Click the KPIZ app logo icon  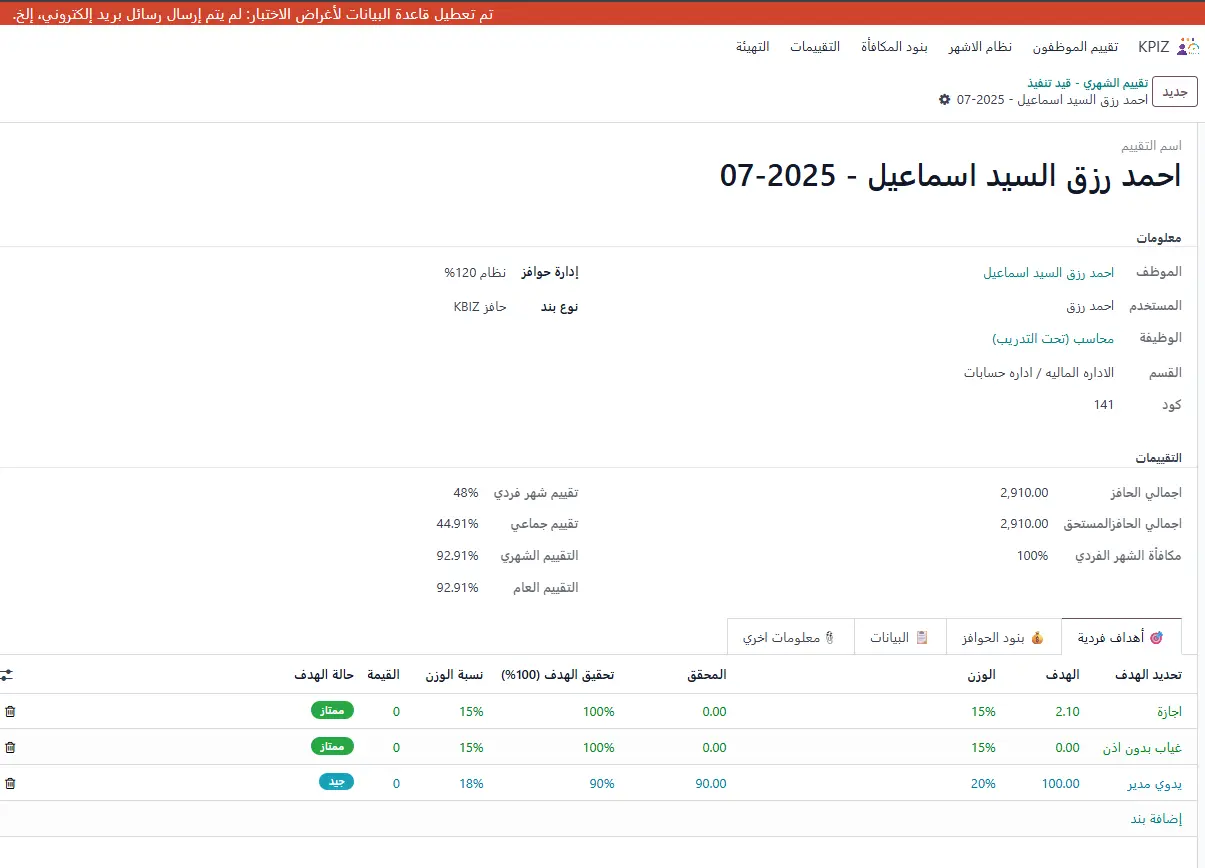point(1187,47)
